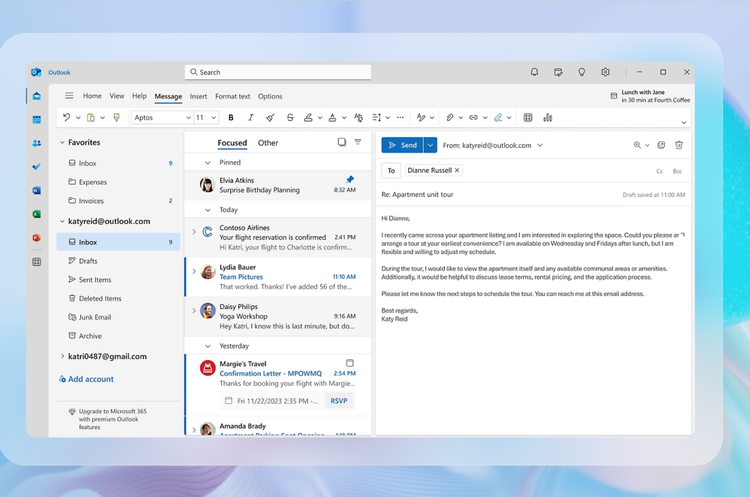Click the Attach file paperclip icon
Viewport: 750px width, 497px height.
[x=450, y=117]
